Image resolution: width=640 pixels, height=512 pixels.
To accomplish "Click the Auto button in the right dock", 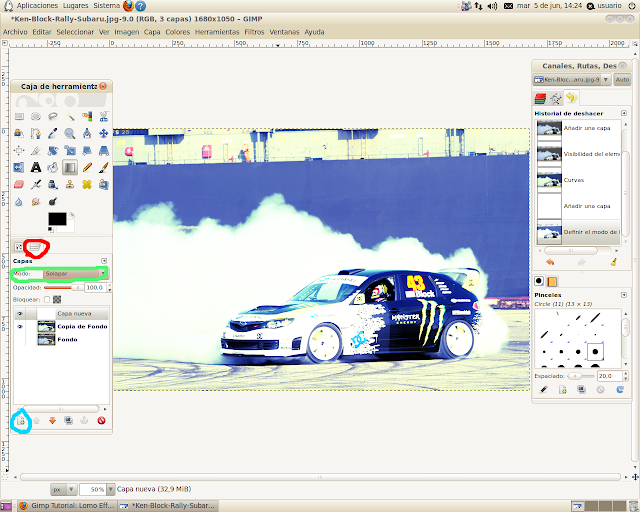I will [622, 80].
